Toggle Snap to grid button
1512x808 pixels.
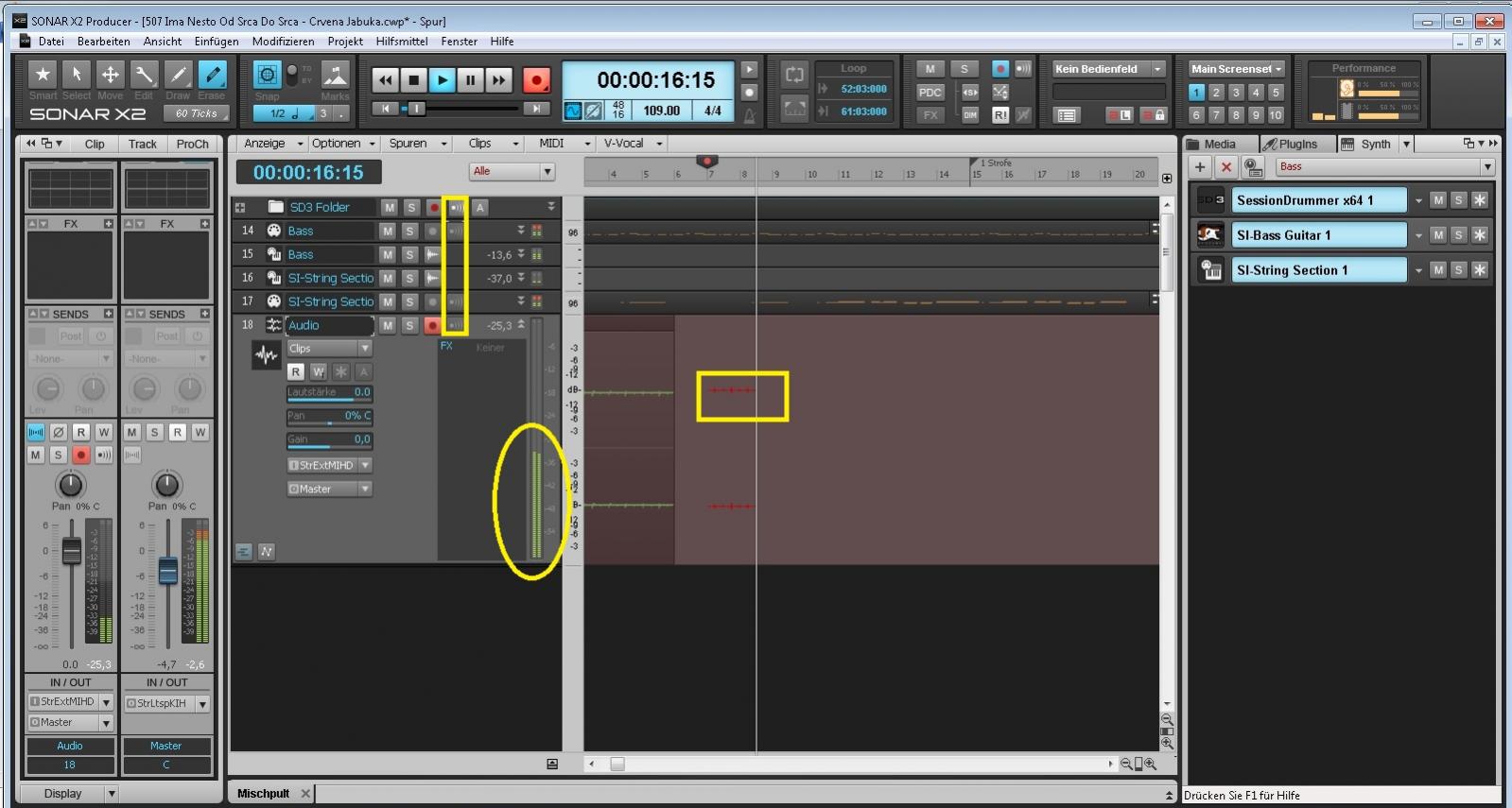pos(268,75)
